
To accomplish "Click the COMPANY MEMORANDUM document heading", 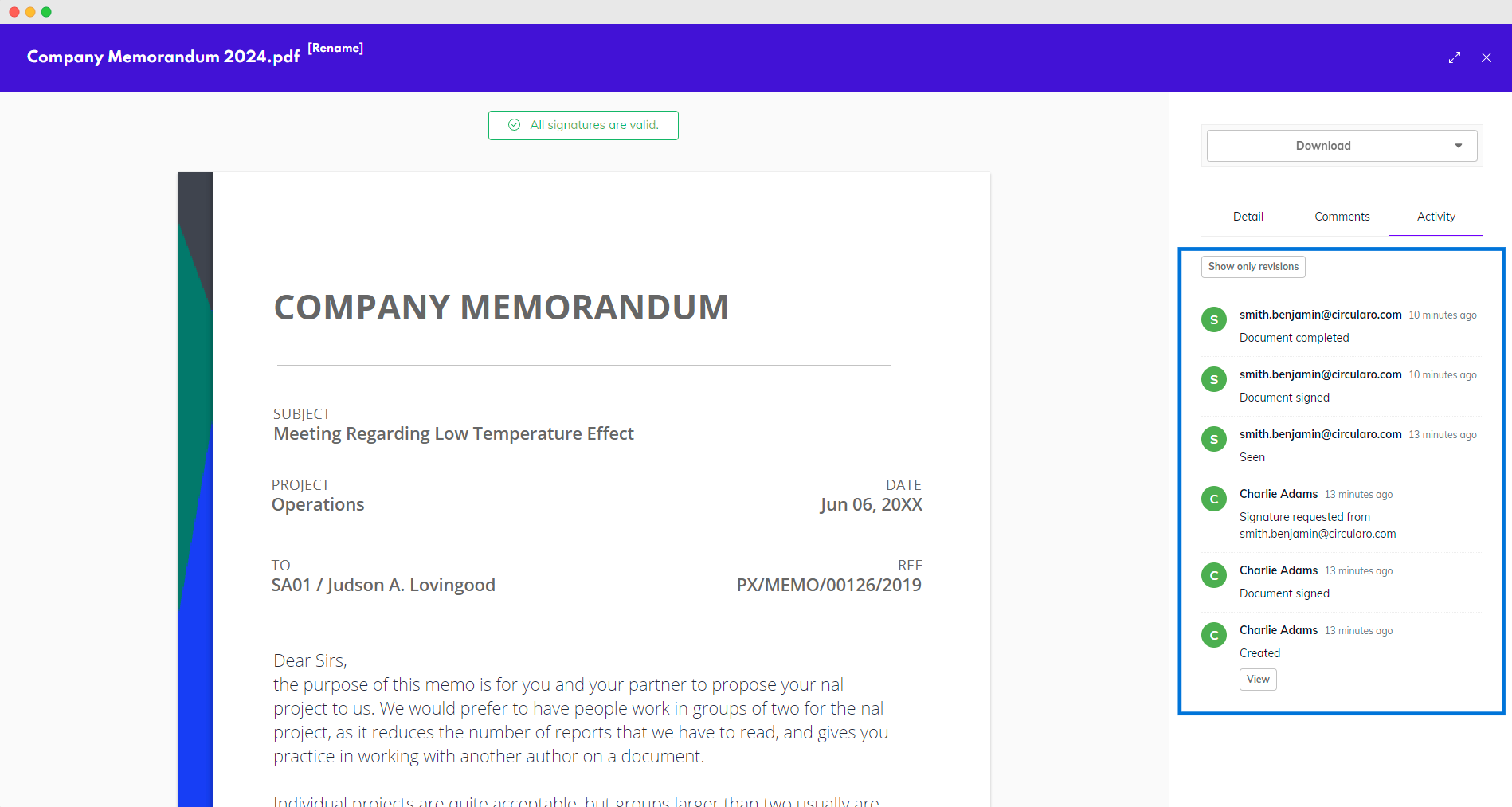I will coord(501,308).
